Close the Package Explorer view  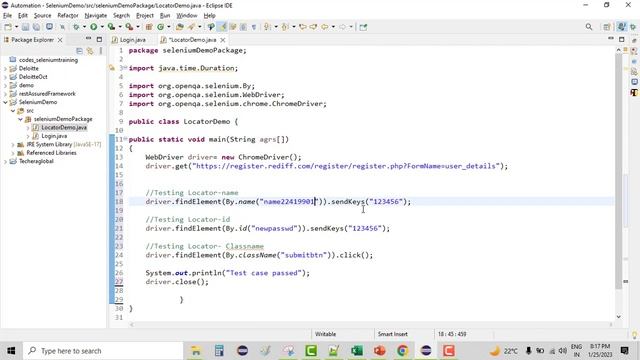(60, 40)
